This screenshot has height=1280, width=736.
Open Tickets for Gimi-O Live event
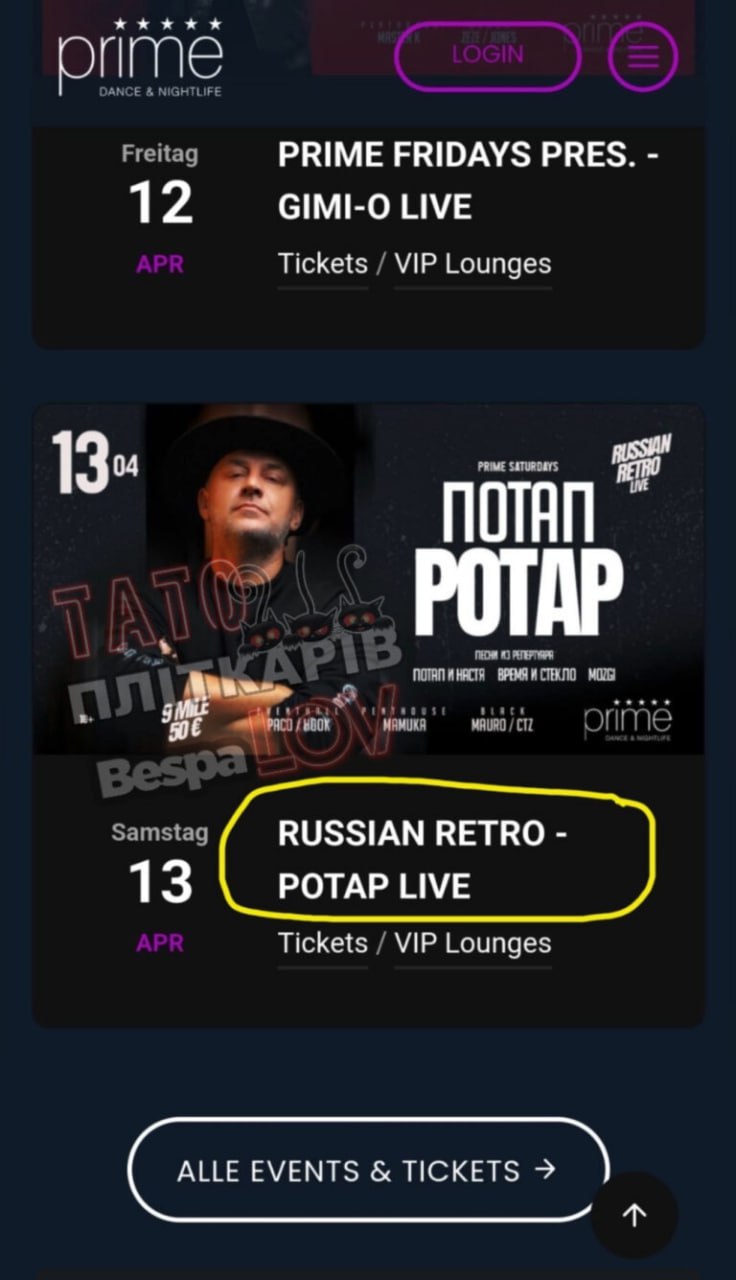click(x=323, y=264)
